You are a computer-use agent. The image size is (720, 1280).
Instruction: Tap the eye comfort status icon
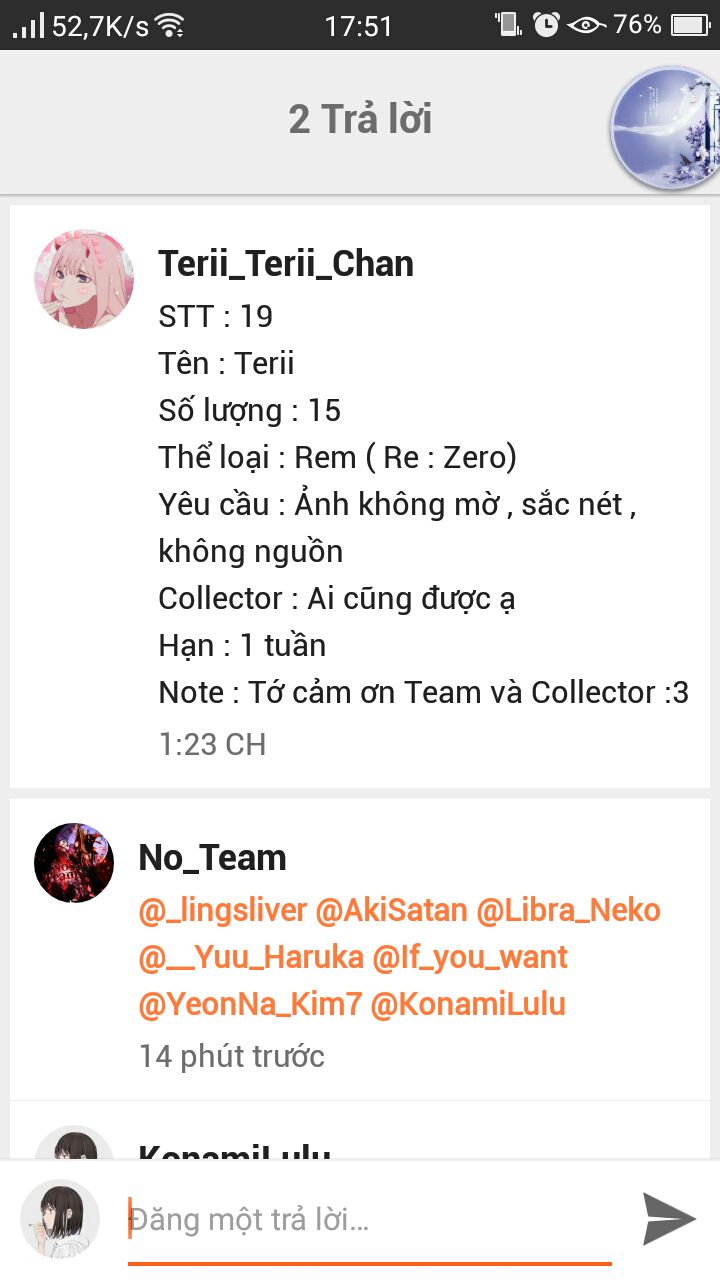click(586, 25)
